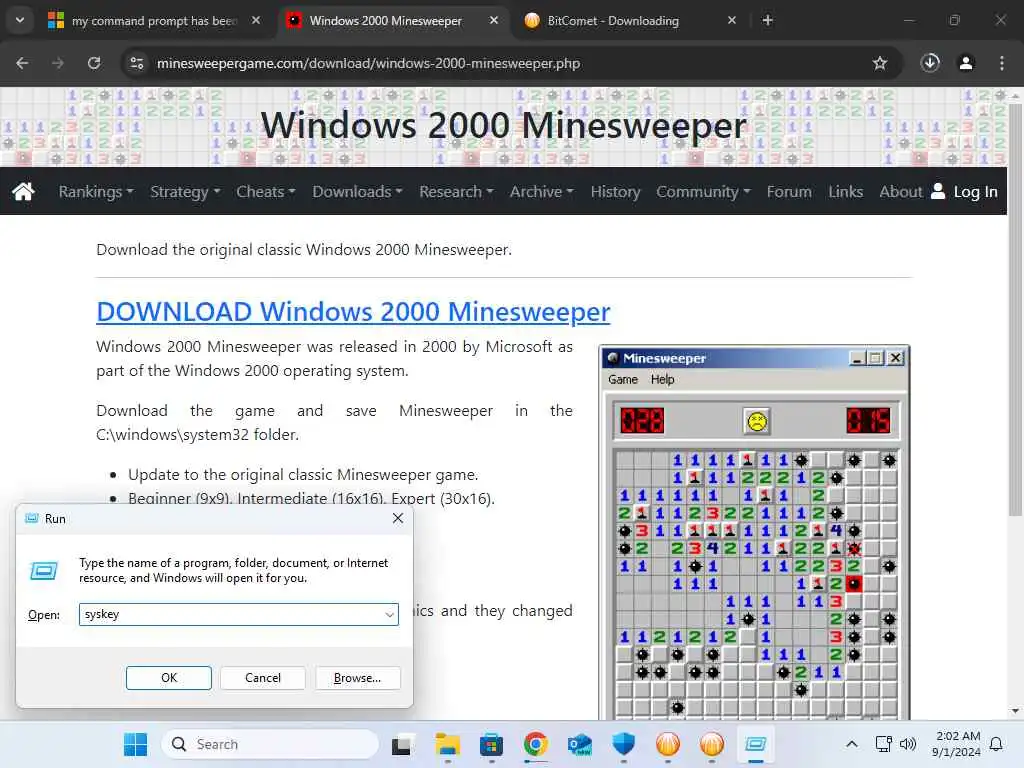Expand the Research menu
This screenshot has width=1024, height=768.
click(456, 191)
